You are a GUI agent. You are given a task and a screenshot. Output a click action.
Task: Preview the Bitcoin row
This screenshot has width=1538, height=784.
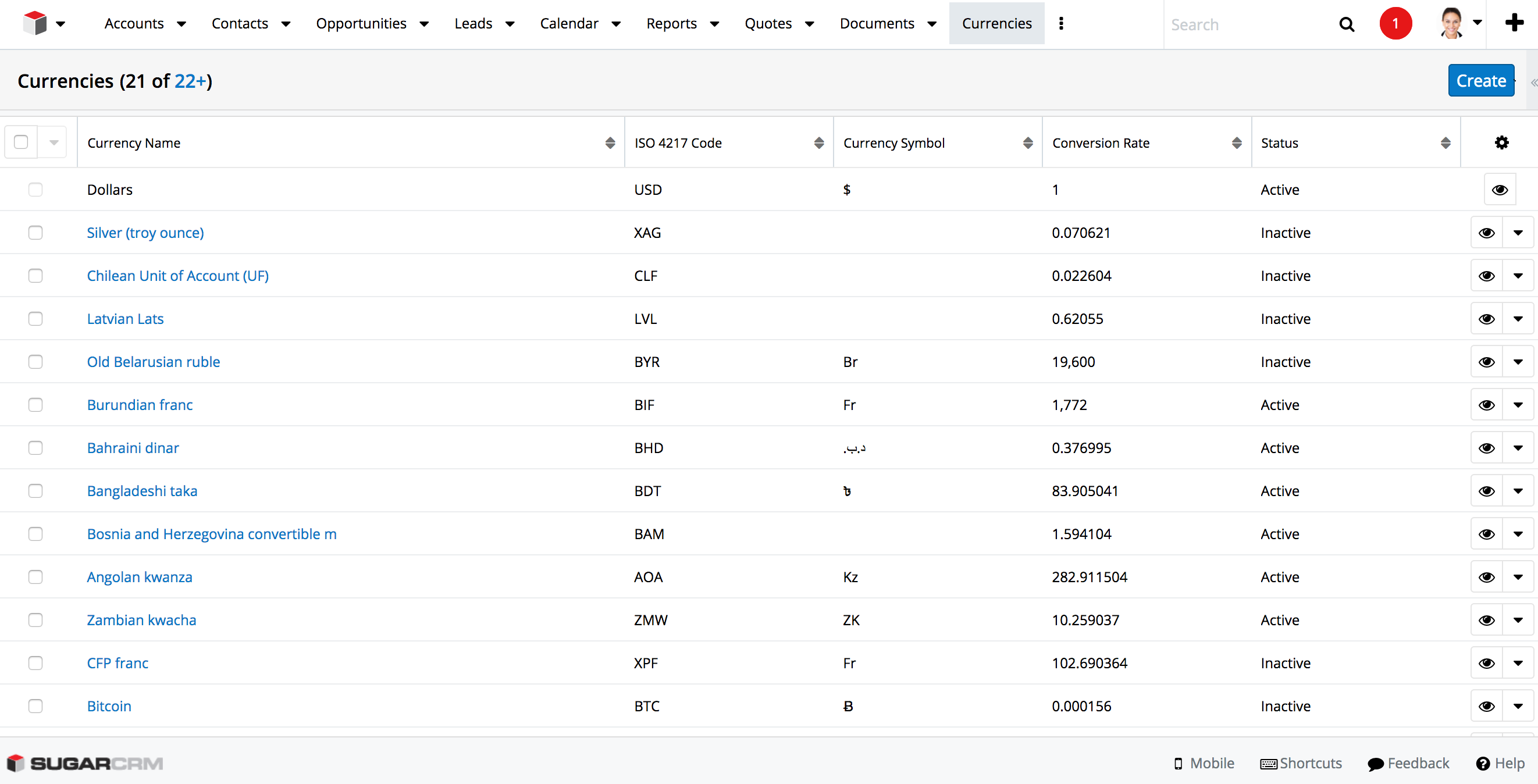1486,706
